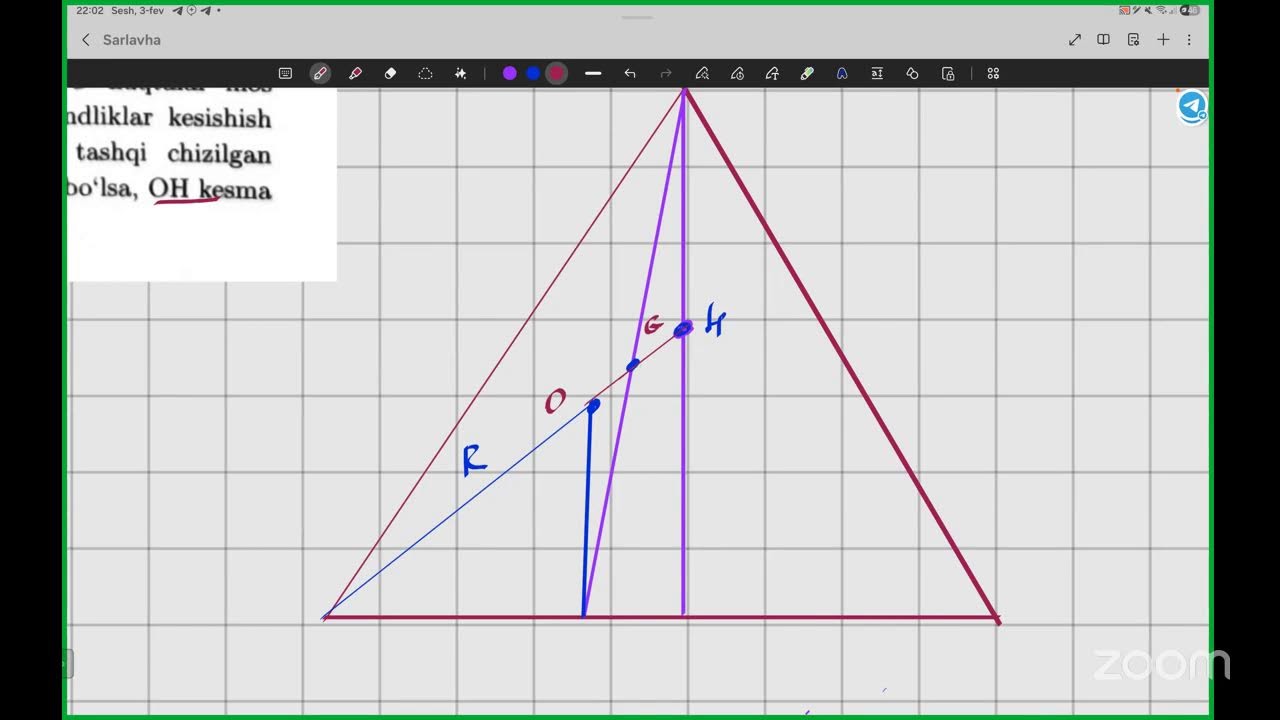This screenshot has height=720, width=1280.
Task: Open the four-square more tools grid
Action: pos(993,73)
